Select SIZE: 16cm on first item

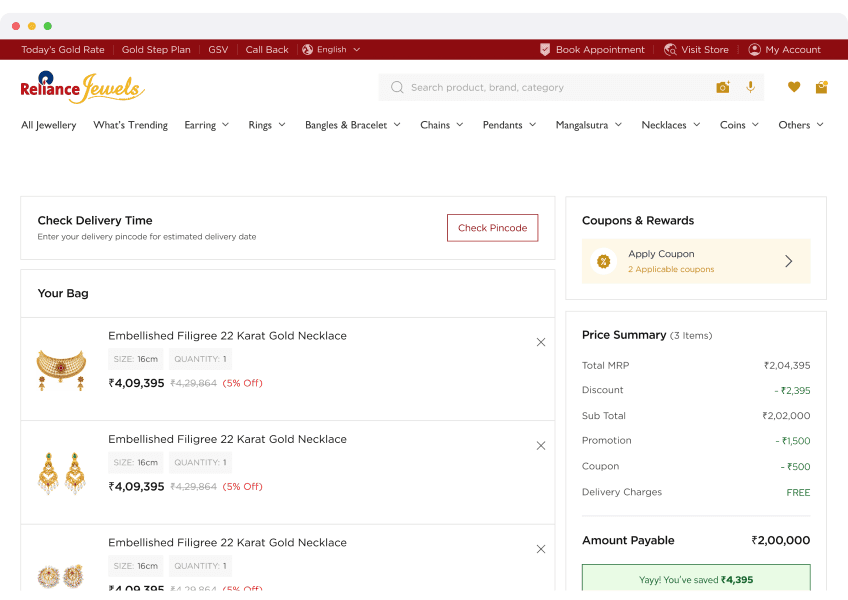(x=136, y=359)
